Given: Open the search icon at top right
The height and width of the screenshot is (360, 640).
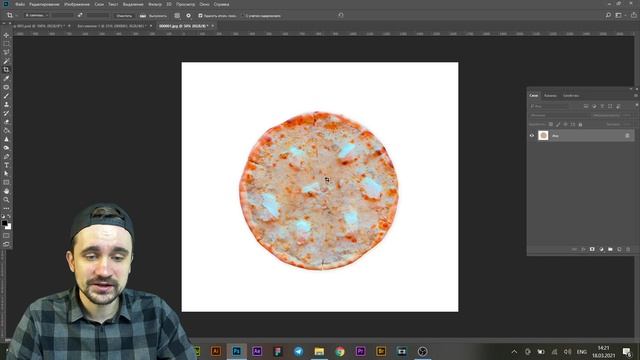Looking at the screenshot, I should click(608, 15).
